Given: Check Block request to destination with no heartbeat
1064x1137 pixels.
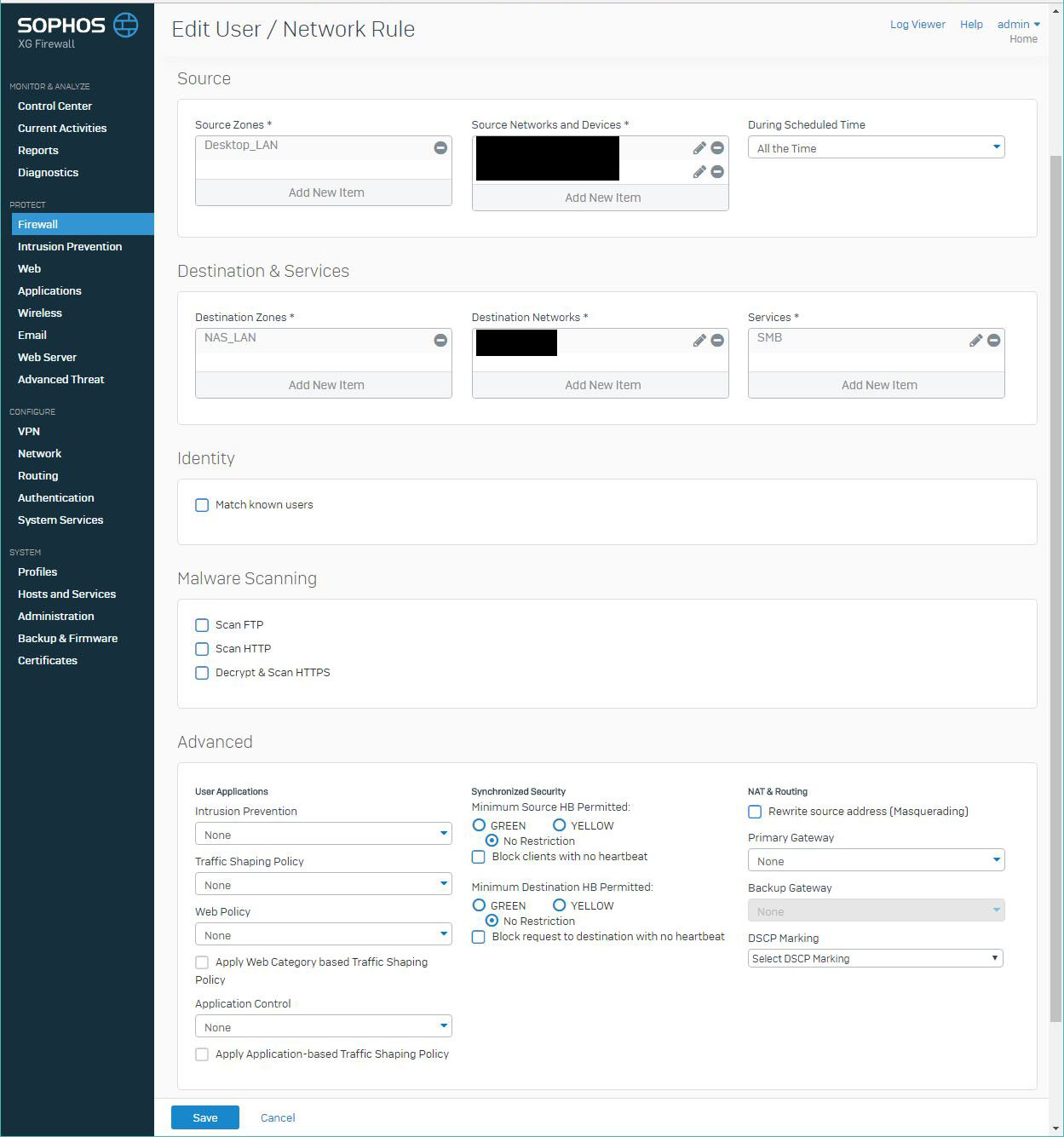Looking at the screenshot, I should [x=479, y=937].
